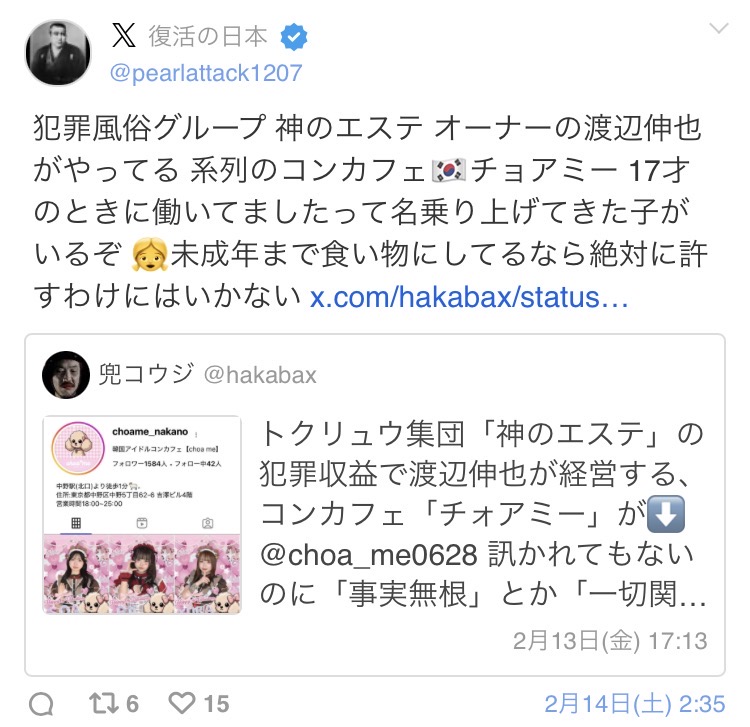Click the retweet arrows icon

point(104,703)
